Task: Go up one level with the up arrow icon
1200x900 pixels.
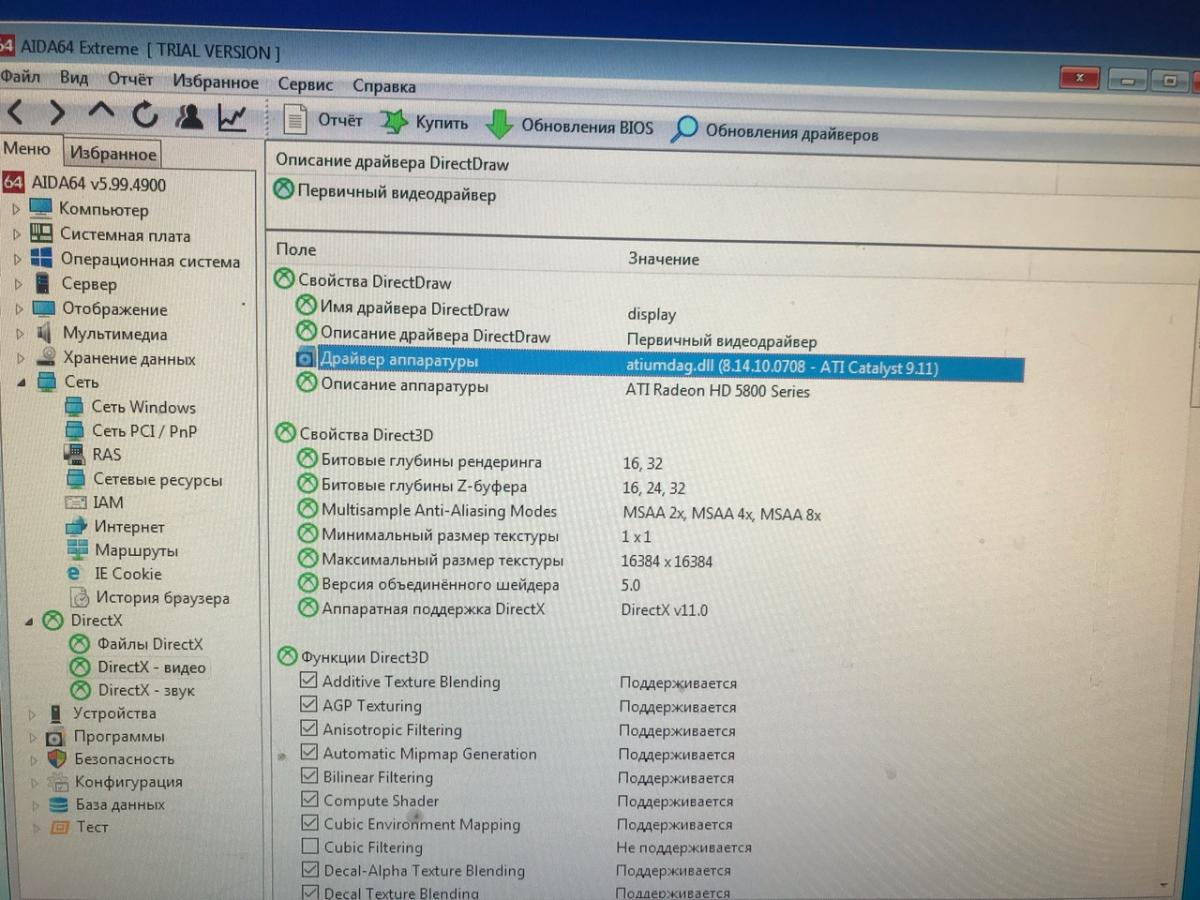Action: coord(102,112)
